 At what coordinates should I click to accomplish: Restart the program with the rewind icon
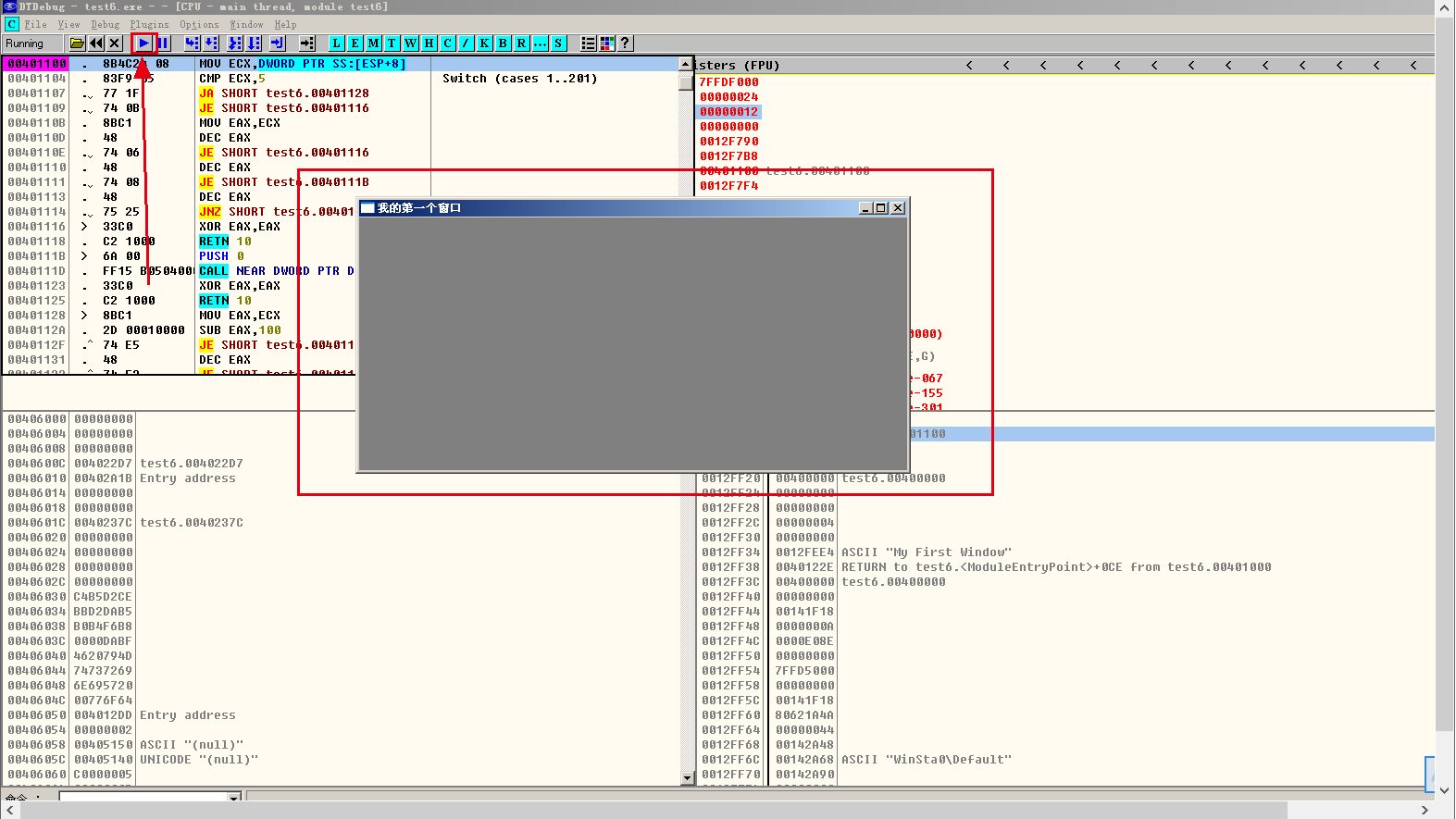tap(96, 43)
